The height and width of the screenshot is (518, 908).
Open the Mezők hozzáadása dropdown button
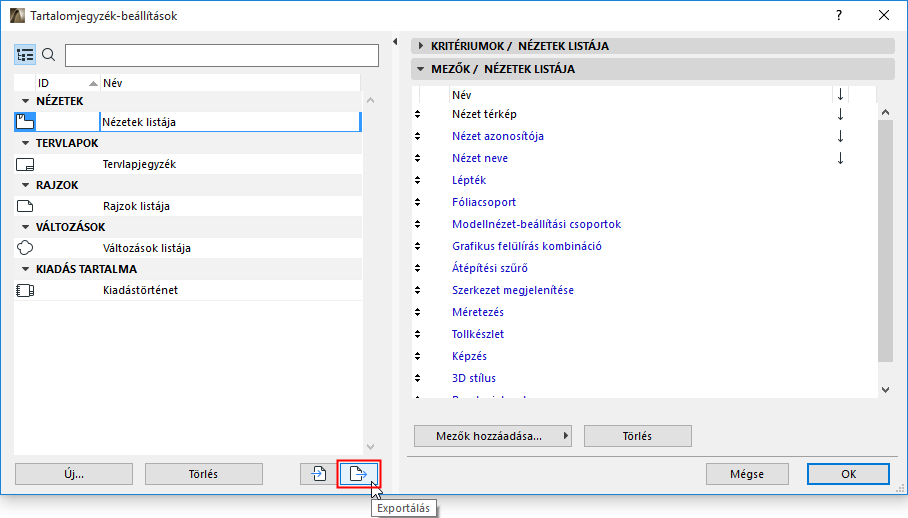[493, 436]
